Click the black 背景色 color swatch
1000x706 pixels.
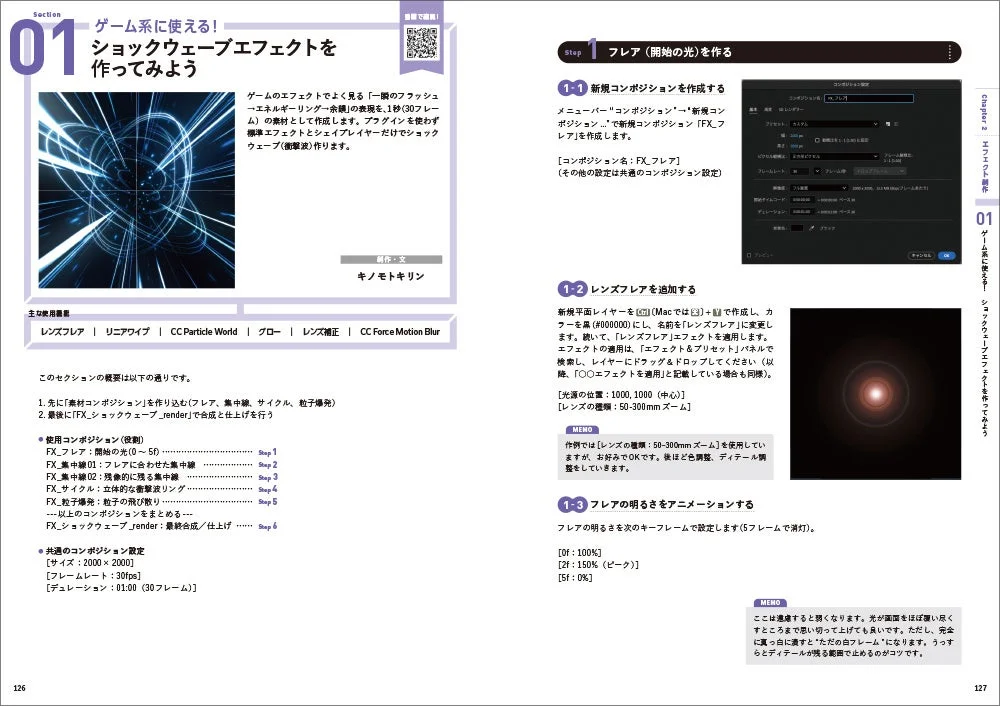tap(798, 228)
